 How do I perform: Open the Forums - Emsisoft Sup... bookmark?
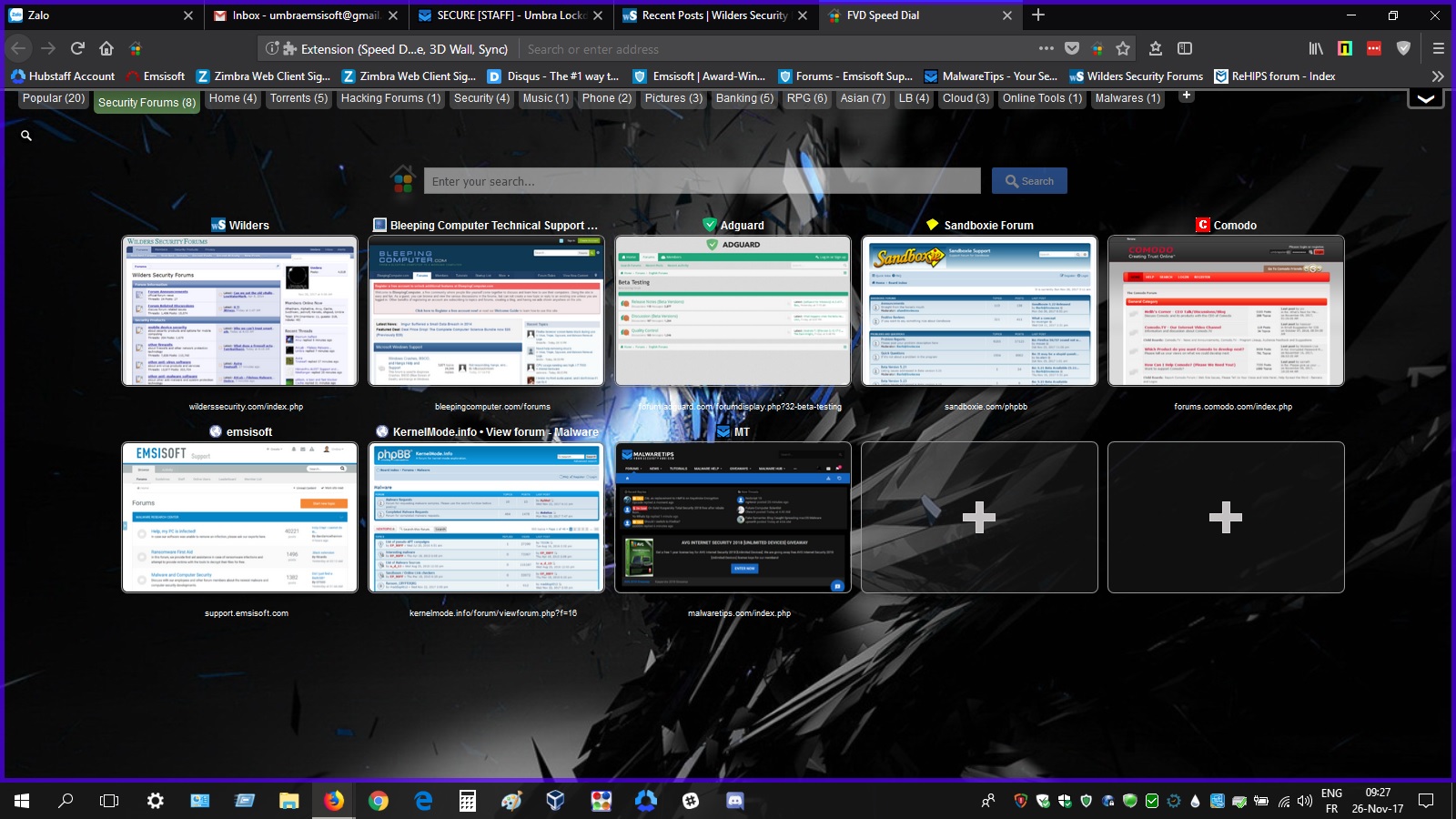coord(844,76)
